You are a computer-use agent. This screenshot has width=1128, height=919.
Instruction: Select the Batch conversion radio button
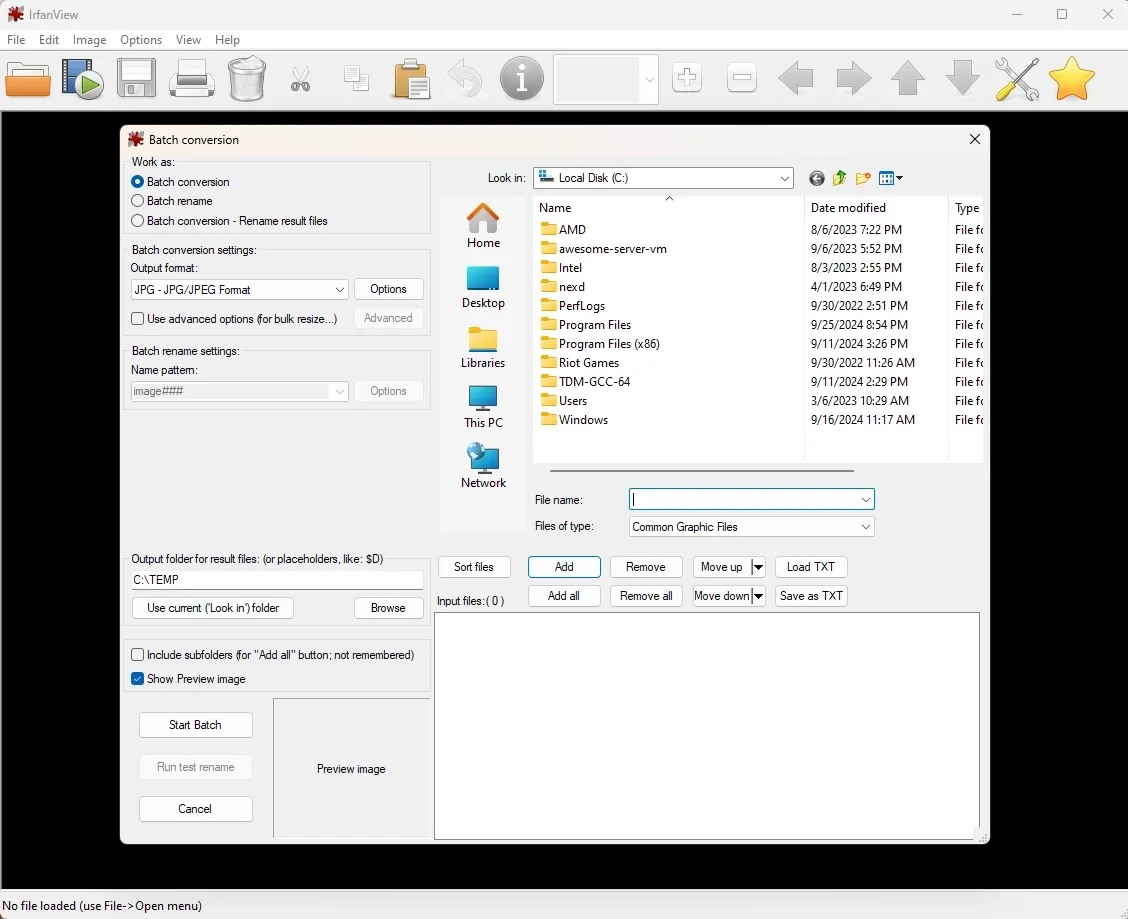137,182
